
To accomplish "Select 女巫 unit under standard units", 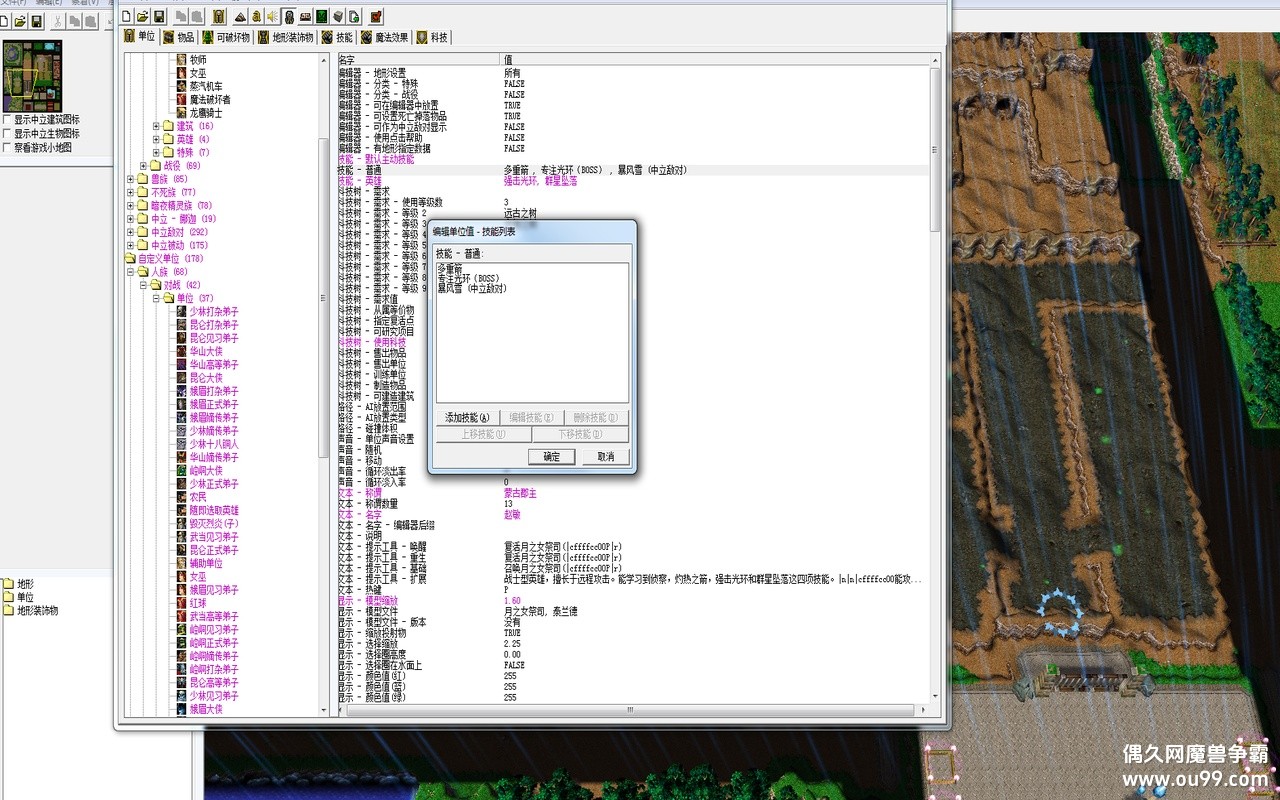I will pos(198,73).
